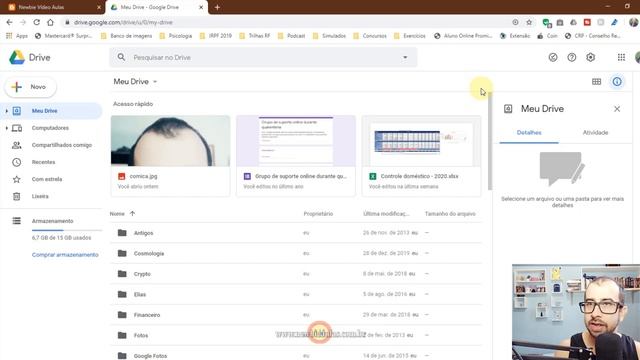Screen dimensions: 640x360
Task: Open Podcast bookmark folder
Action: click(x=291, y=36)
